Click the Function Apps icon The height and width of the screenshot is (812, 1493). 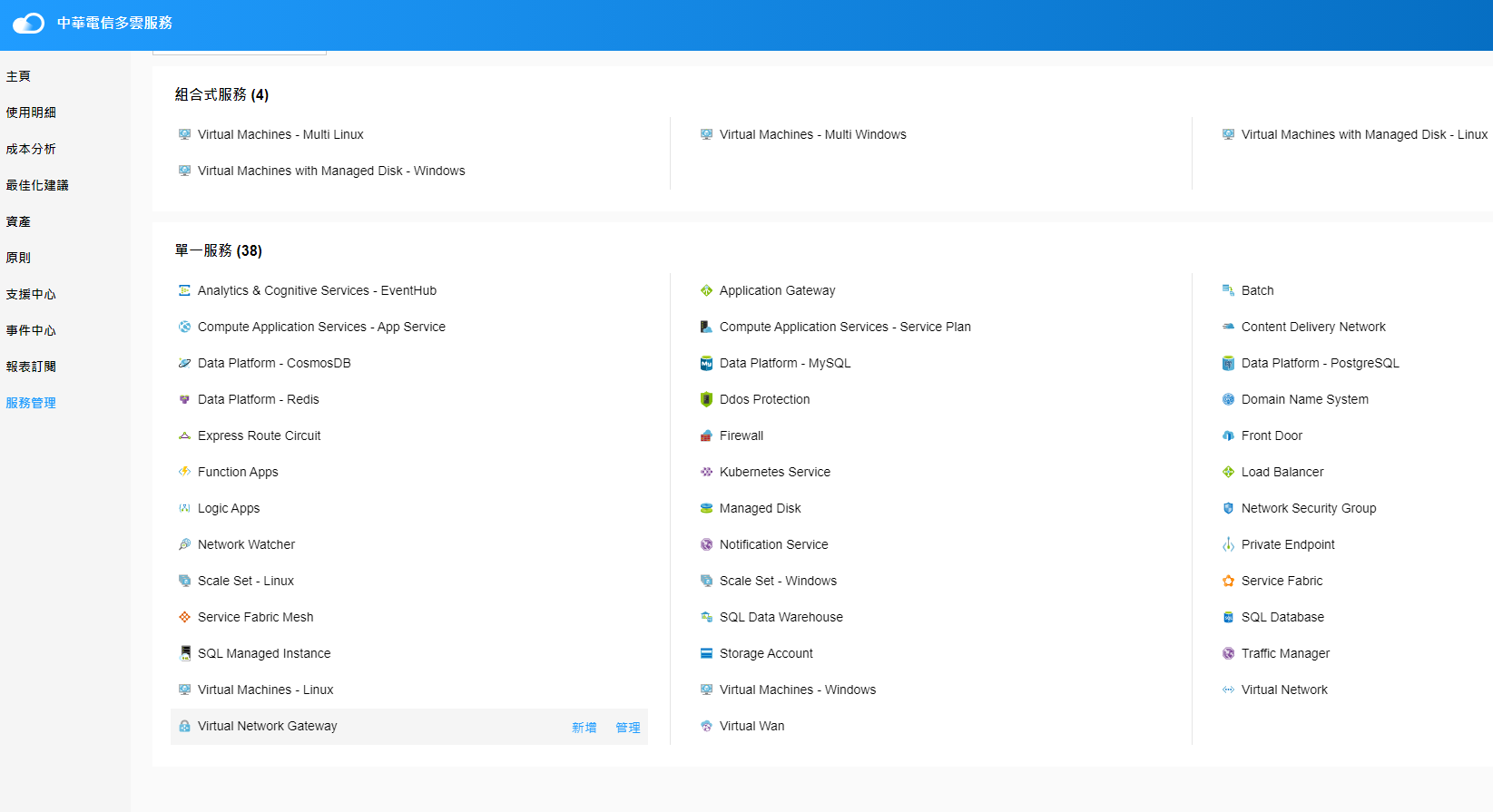tap(185, 472)
